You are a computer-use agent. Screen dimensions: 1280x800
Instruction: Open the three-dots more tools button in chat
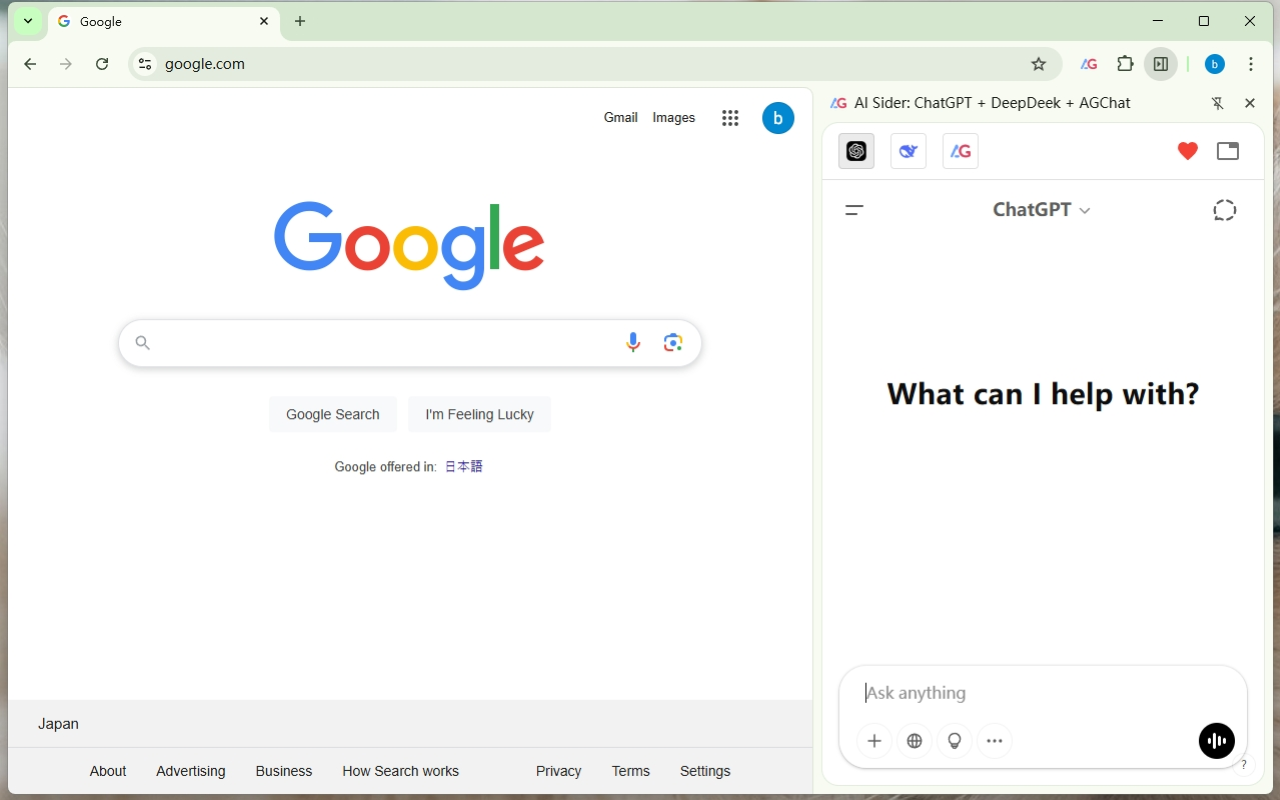pos(994,741)
